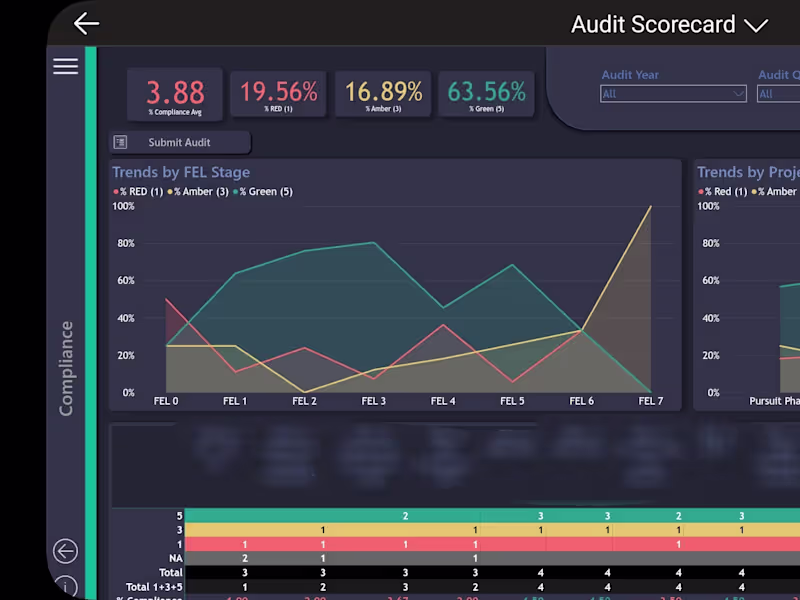
Task: Click the Total row in the bottom table
Action: [x=171, y=572]
